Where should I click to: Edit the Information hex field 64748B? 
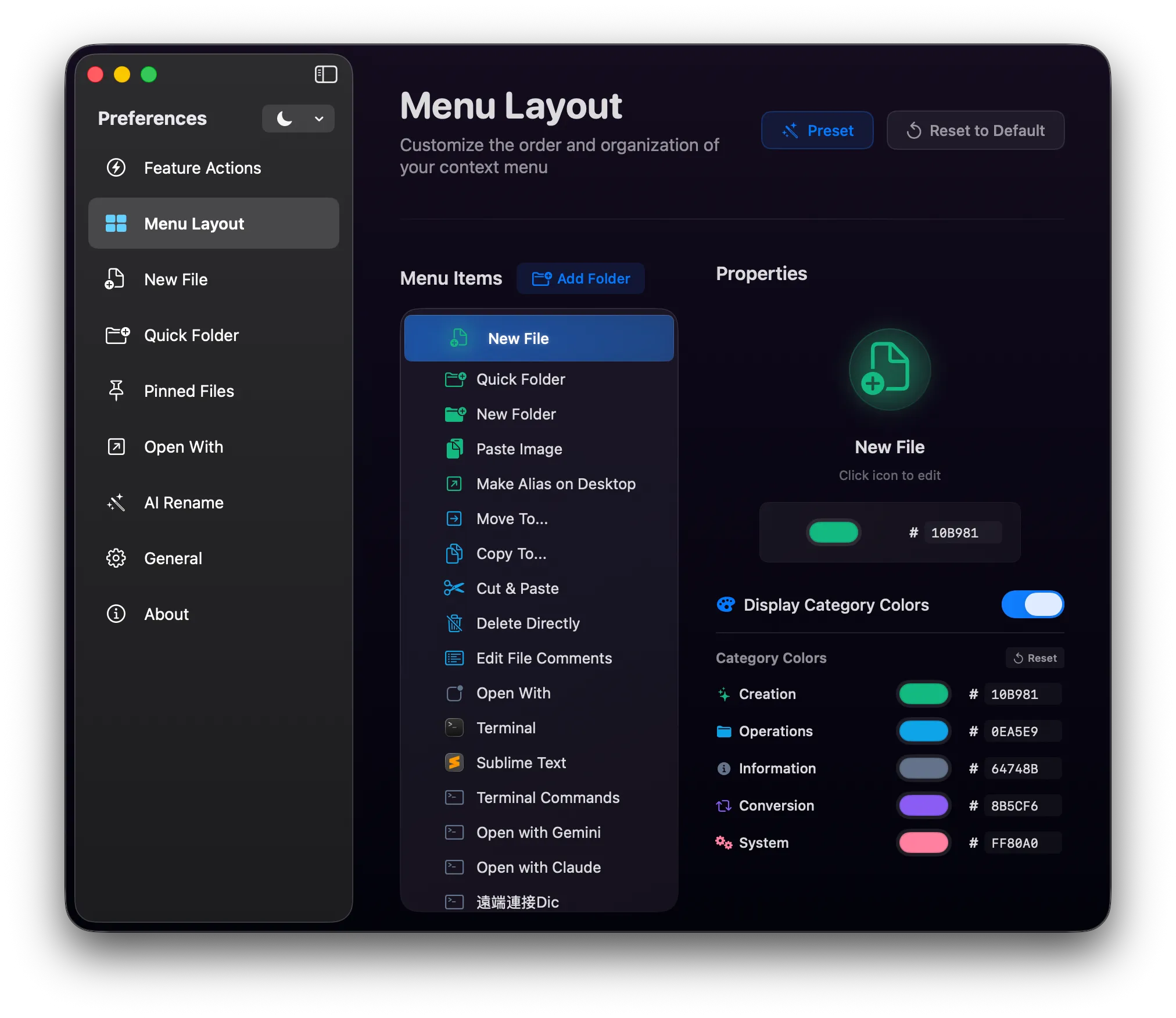(1023, 768)
